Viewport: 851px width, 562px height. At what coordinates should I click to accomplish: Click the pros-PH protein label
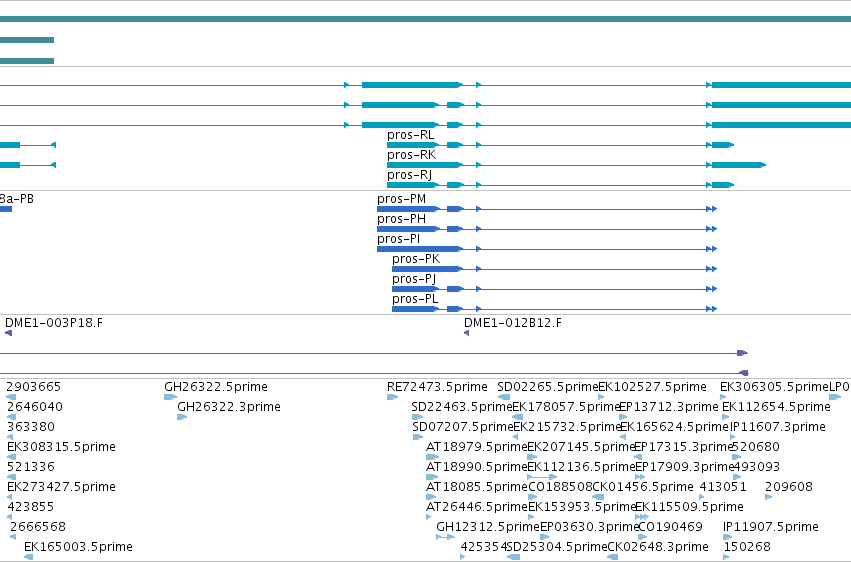pyautogui.click(x=401, y=219)
